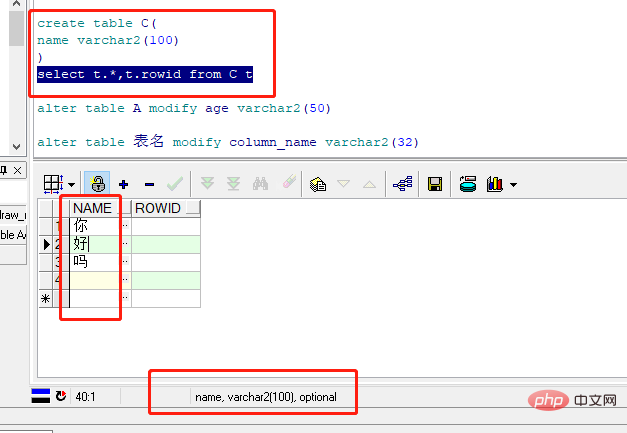Click the blue and black bars status icon

40,396
